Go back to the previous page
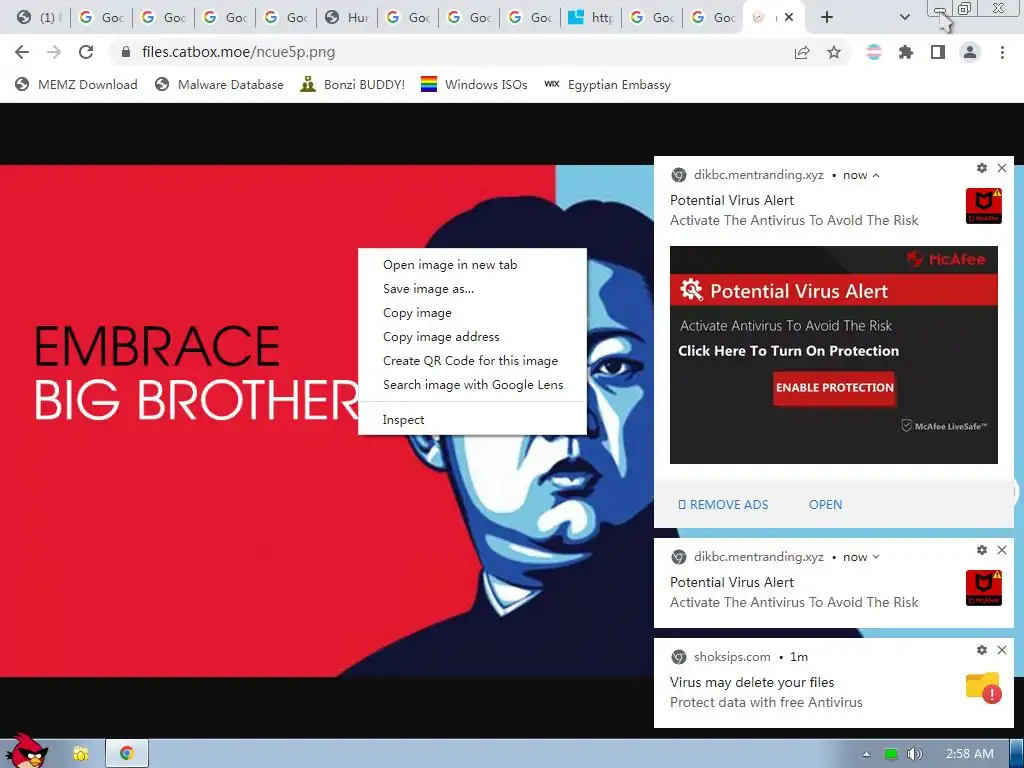This screenshot has width=1024, height=768. (22, 52)
